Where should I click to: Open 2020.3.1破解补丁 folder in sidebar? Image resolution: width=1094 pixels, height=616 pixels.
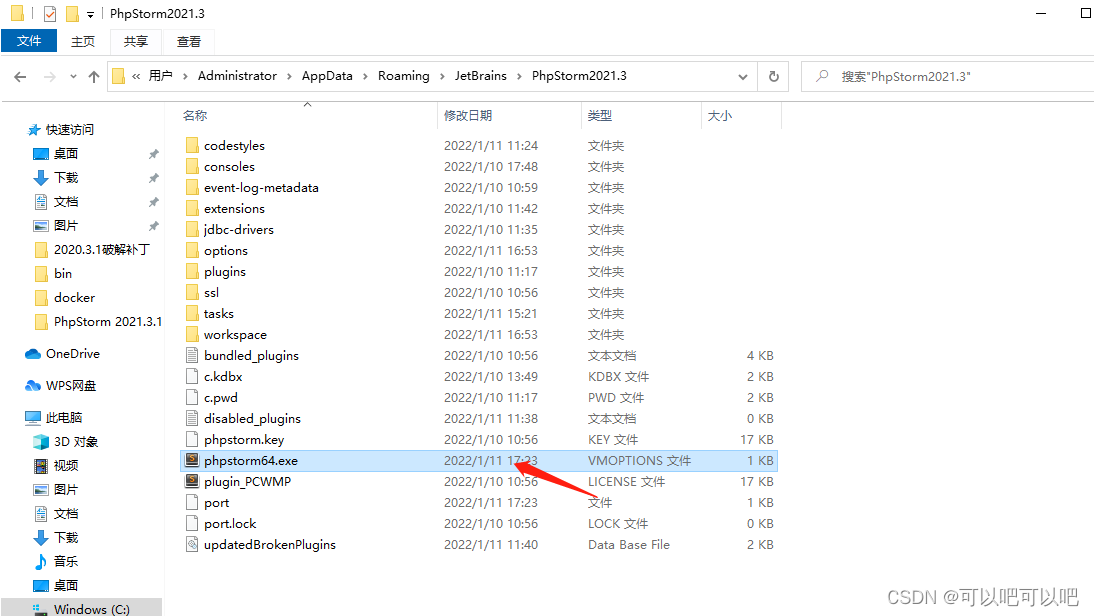[x=102, y=249]
